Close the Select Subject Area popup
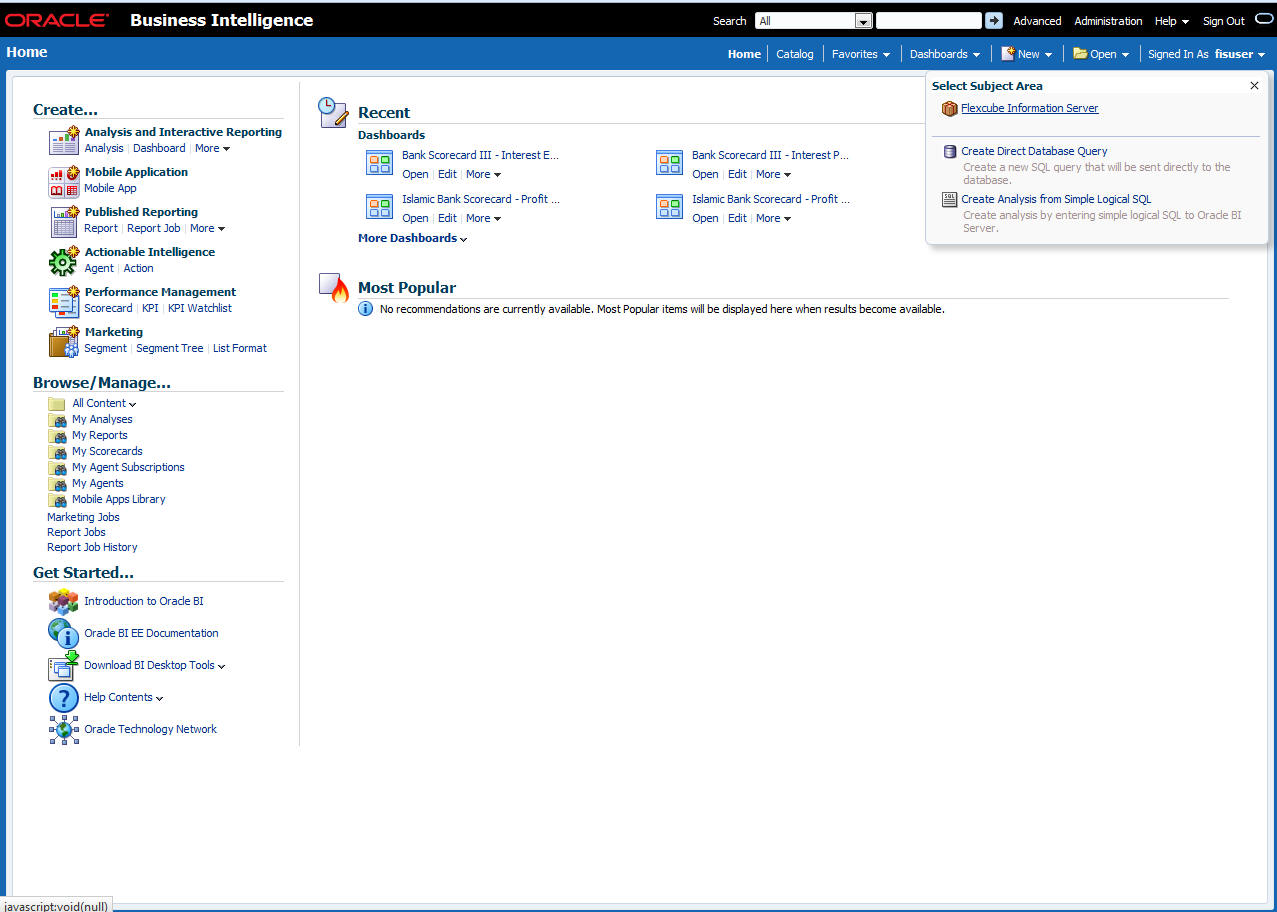This screenshot has width=1277, height=912. pos(1254,86)
